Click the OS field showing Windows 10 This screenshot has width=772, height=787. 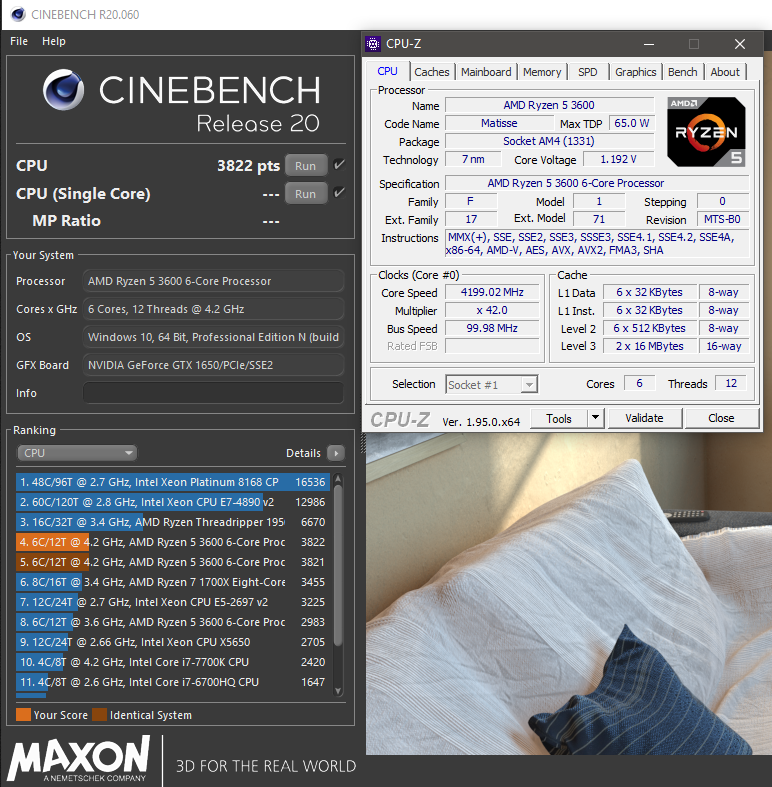click(213, 337)
